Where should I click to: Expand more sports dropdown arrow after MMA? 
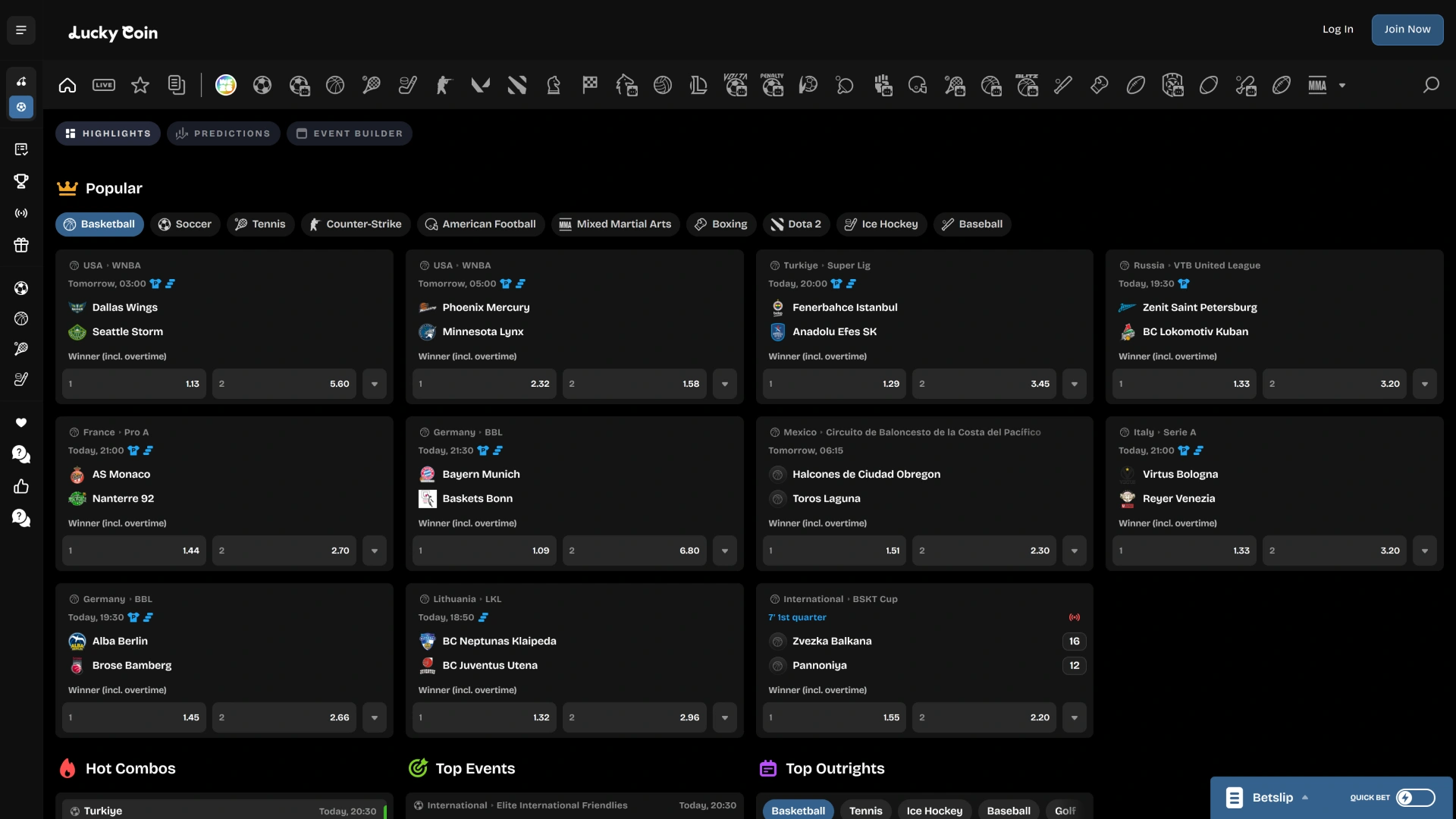[x=1342, y=86]
